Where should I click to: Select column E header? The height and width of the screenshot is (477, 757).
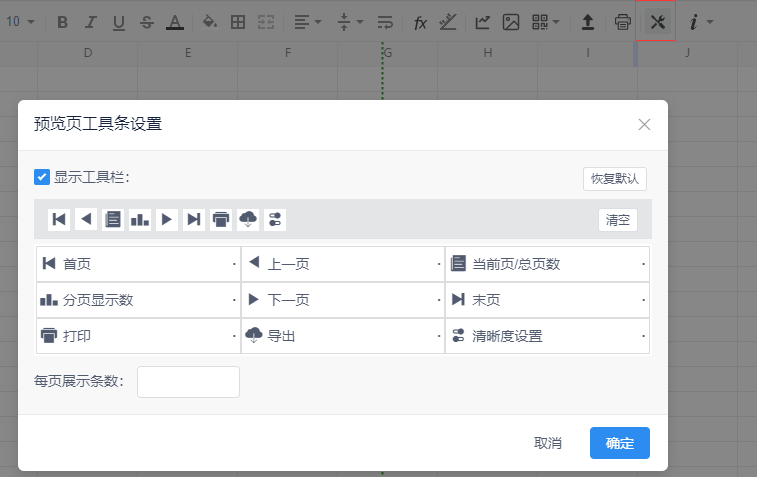pos(188,53)
